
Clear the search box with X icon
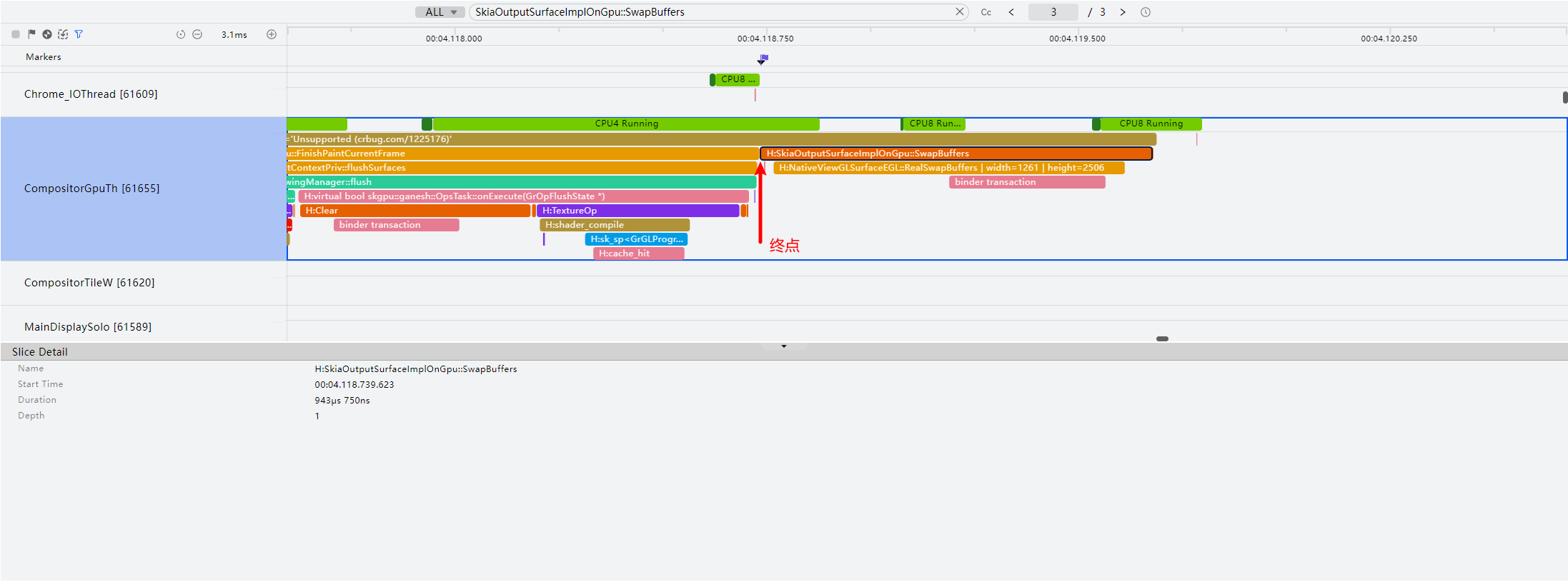pos(960,12)
